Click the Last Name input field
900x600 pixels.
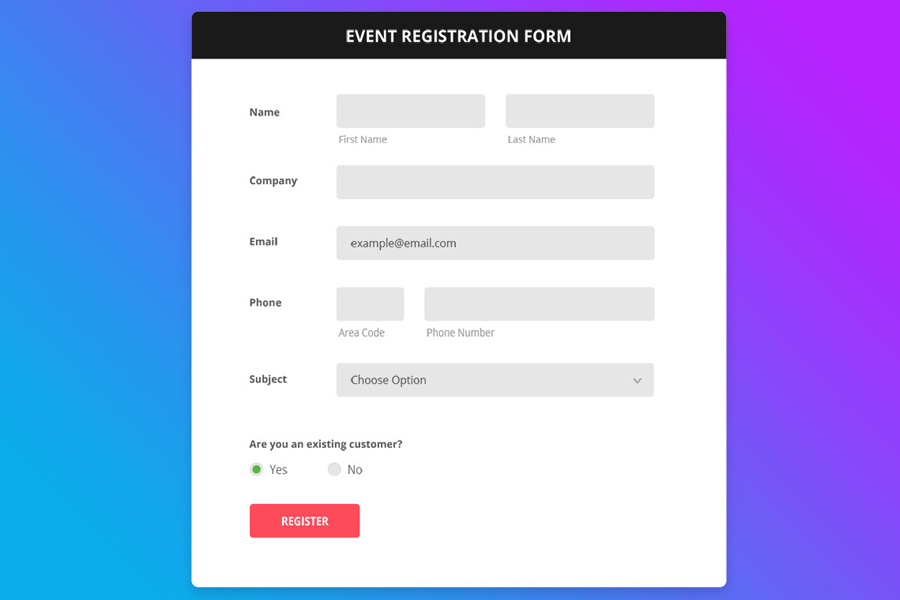click(x=580, y=111)
